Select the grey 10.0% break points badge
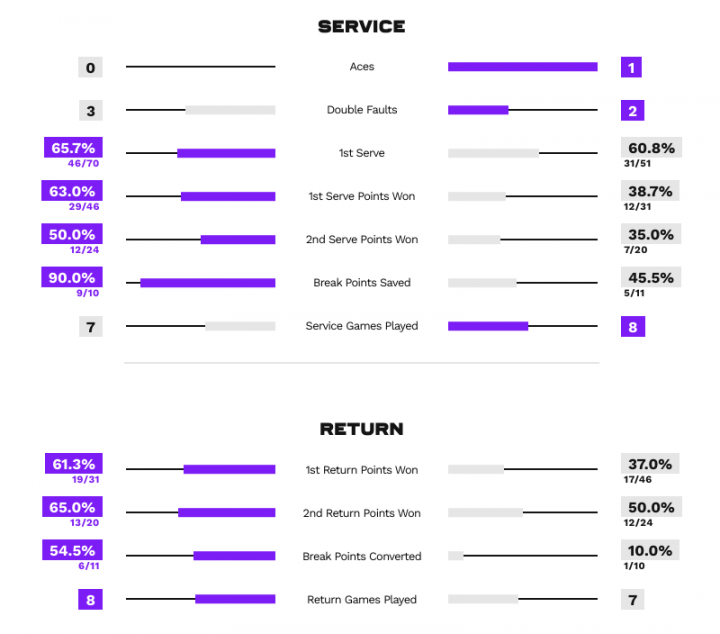 coord(650,550)
